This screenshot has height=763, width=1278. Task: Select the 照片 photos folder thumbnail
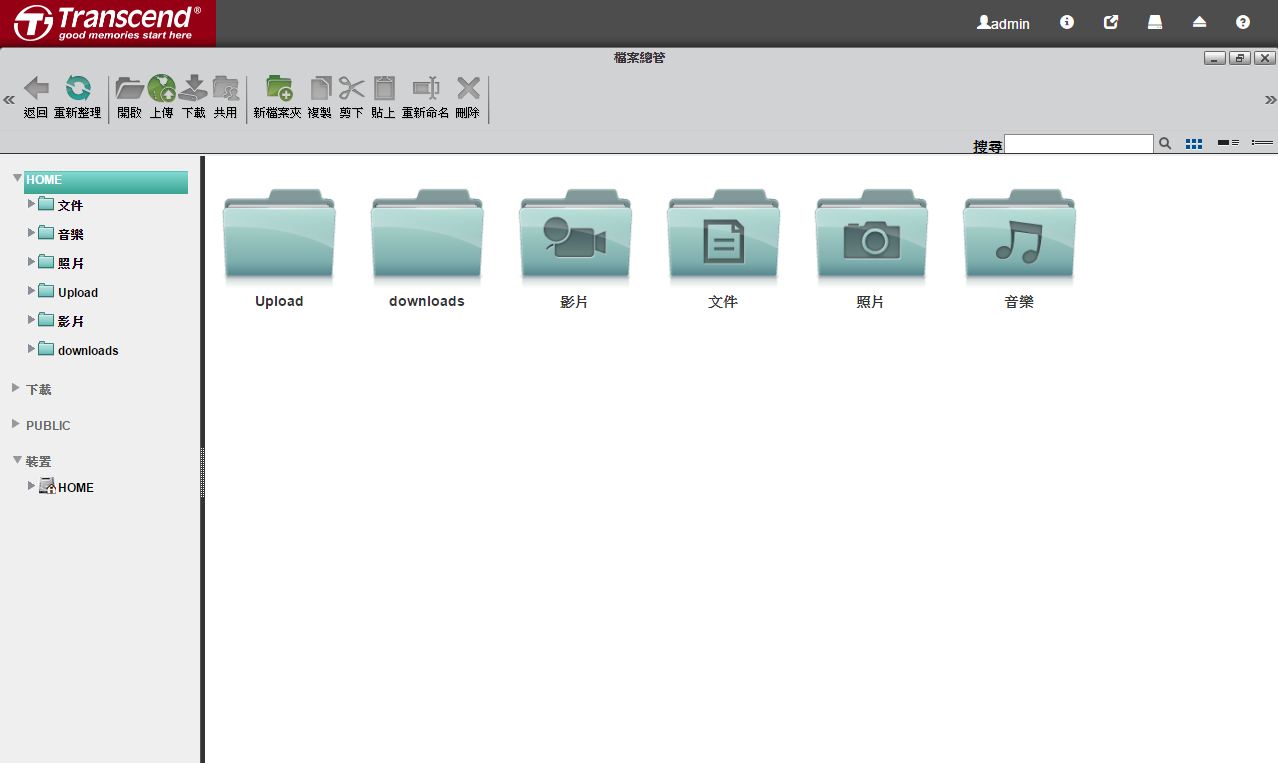(871, 234)
